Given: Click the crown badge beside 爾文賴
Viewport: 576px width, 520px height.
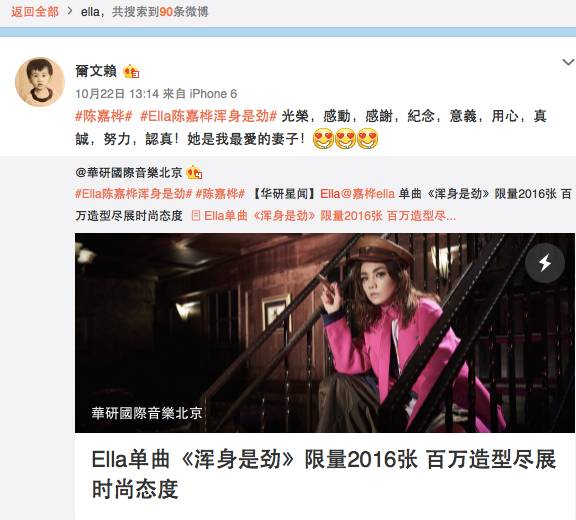Looking at the screenshot, I should 131,71.
